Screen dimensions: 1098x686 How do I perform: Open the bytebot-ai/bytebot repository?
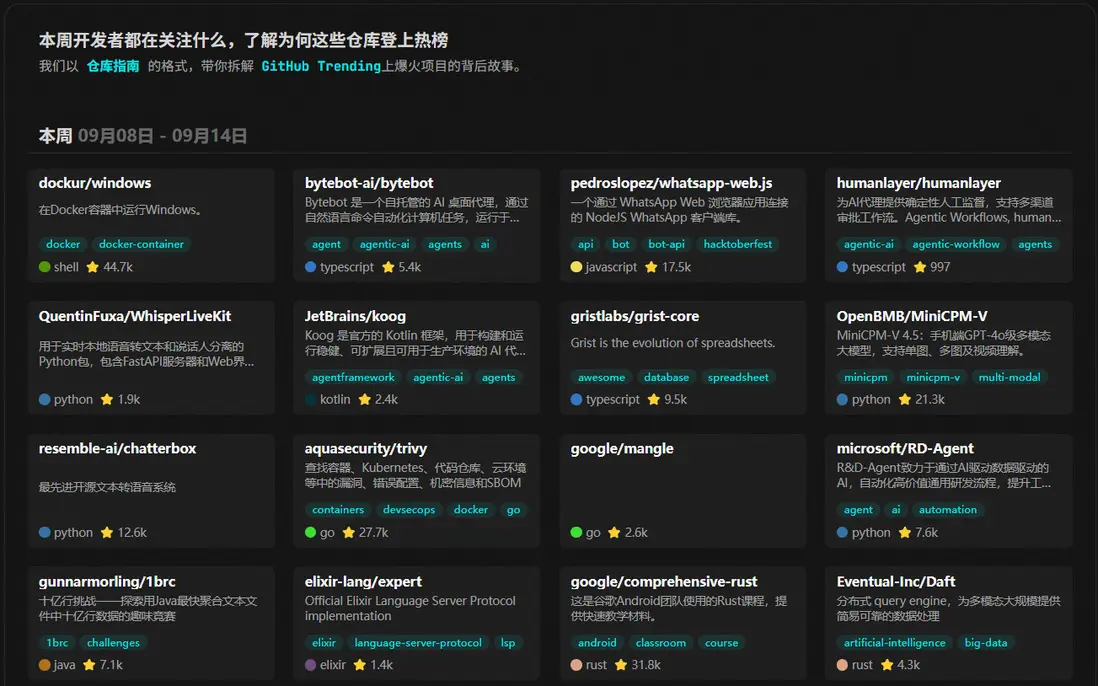369,183
